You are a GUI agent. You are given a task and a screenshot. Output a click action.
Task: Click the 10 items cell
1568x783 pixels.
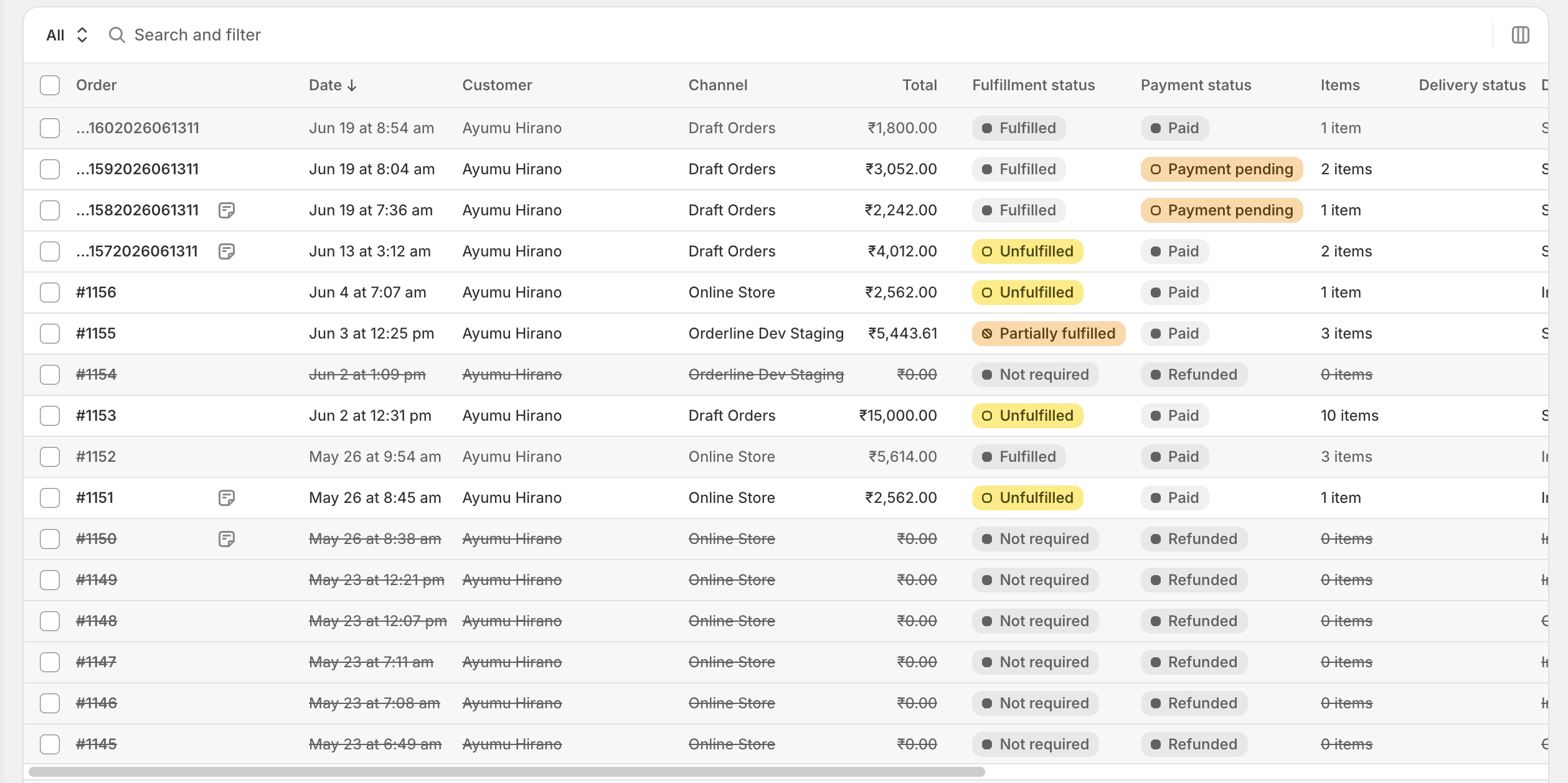(x=1350, y=416)
